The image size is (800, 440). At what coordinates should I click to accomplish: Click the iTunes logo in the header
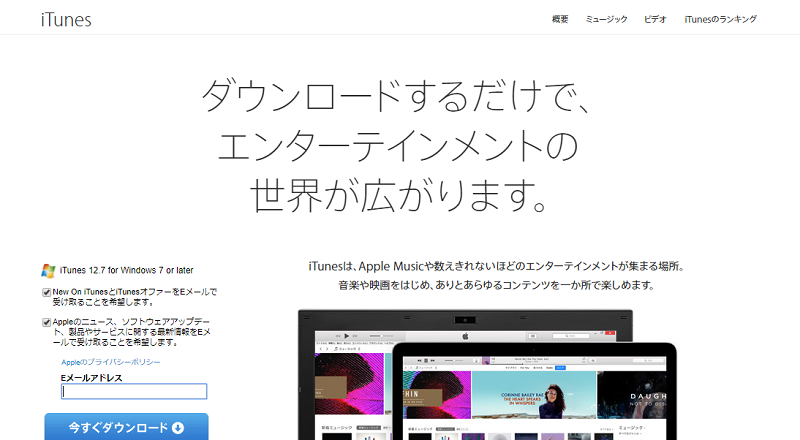(x=66, y=19)
